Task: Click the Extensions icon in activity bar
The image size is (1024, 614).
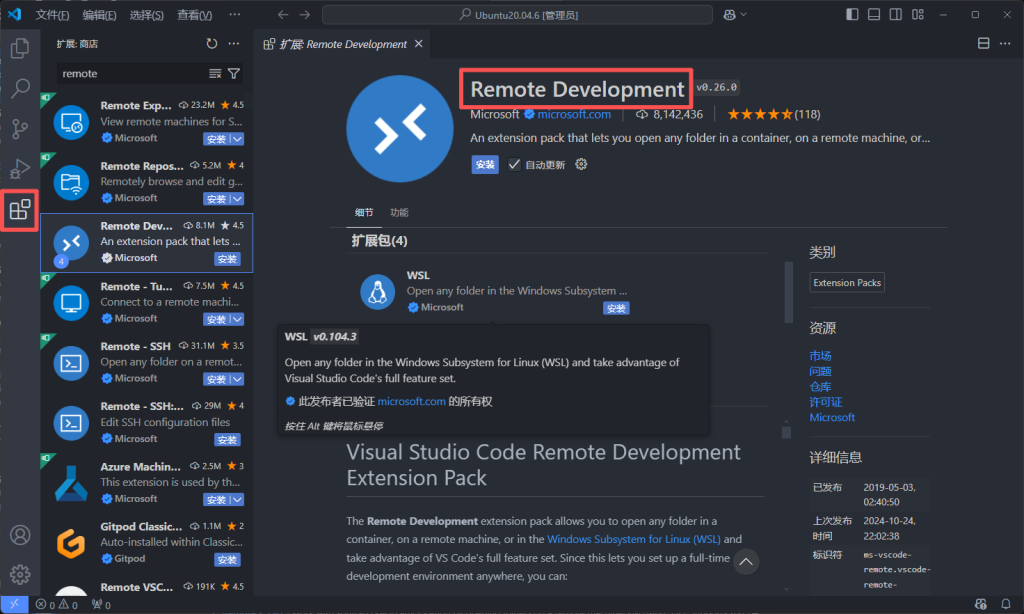Action: tap(19, 210)
